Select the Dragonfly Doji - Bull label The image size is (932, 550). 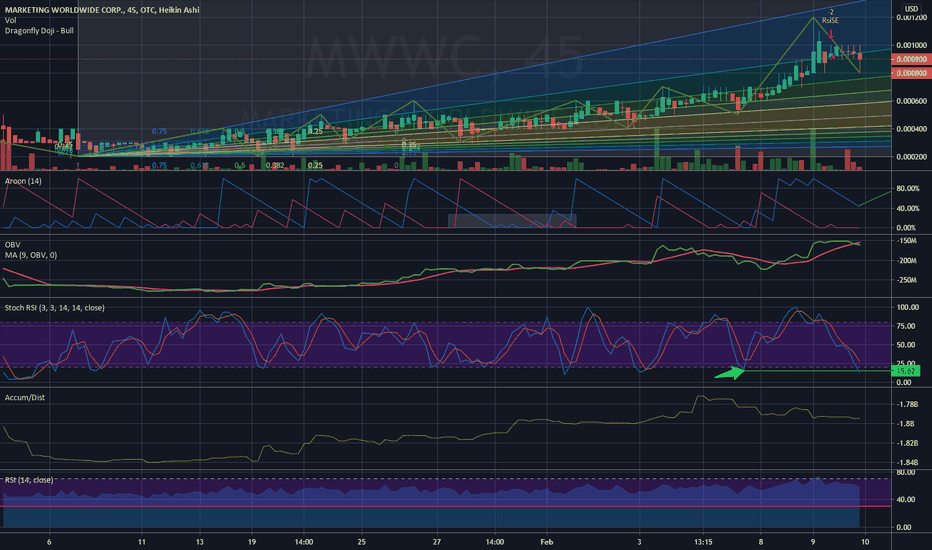tap(39, 30)
